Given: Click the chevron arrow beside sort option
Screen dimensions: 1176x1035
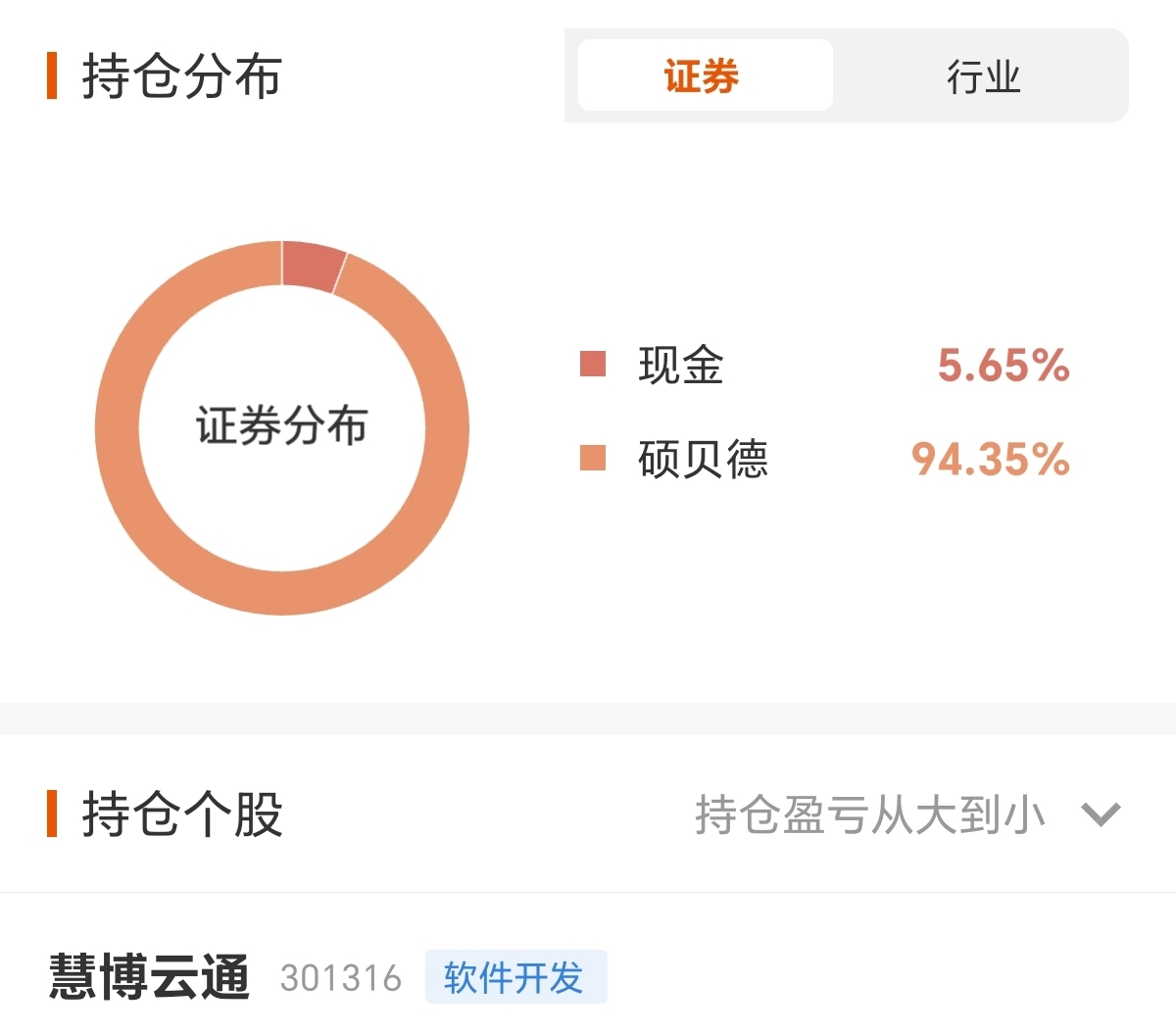Looking at the screenshot, I should 1101,814.
